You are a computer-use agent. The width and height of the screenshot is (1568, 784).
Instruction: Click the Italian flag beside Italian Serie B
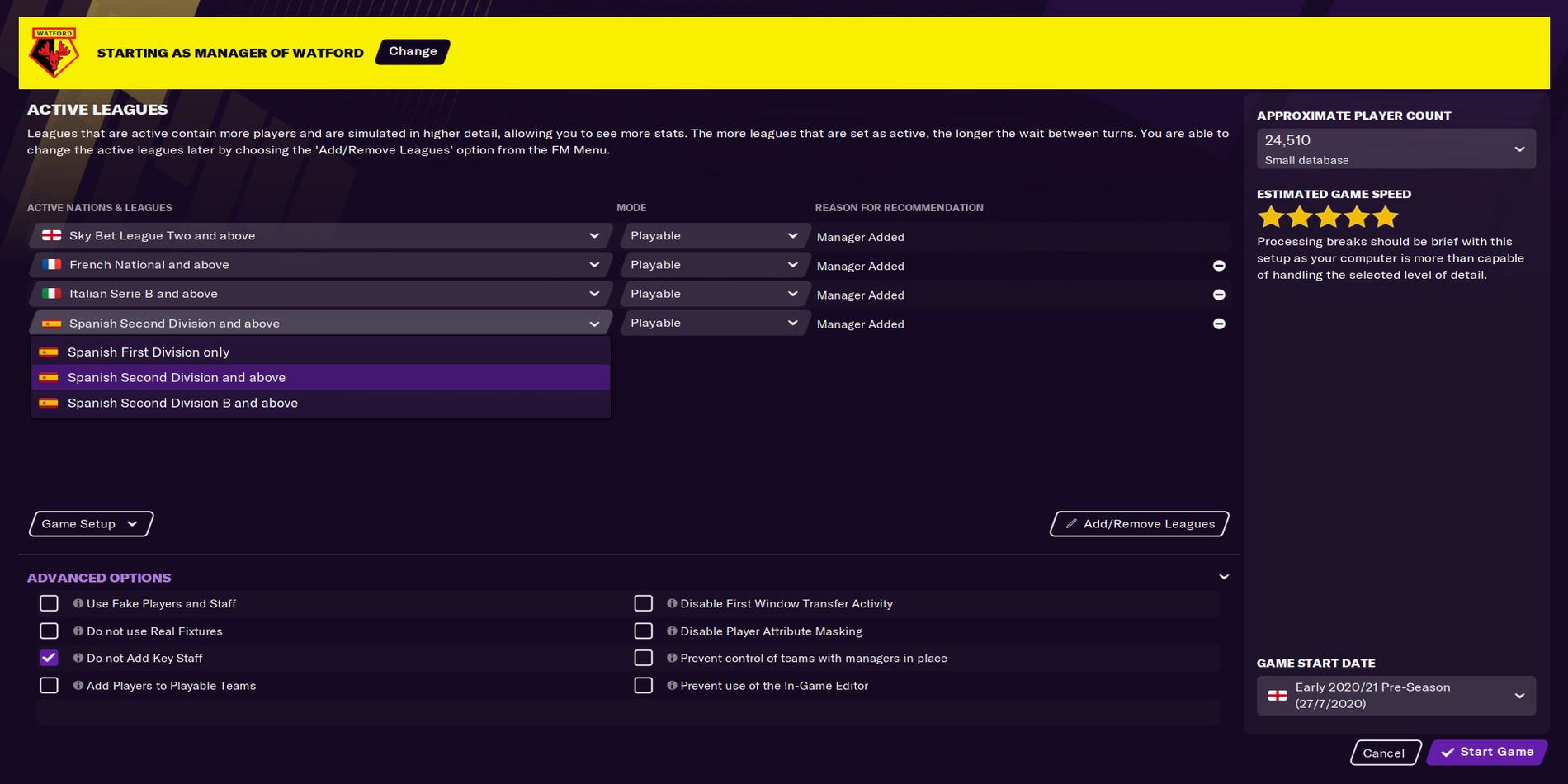(50, 293)
